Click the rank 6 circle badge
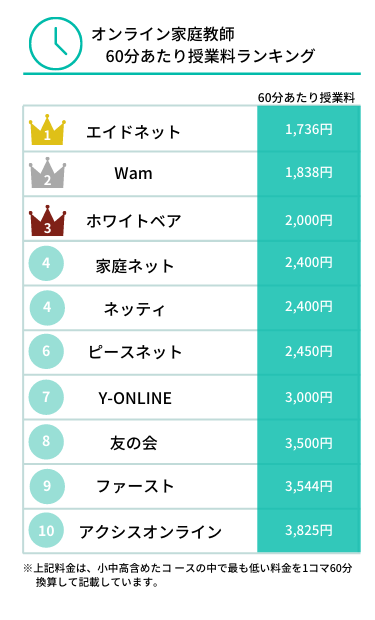 tap(46, 351)
